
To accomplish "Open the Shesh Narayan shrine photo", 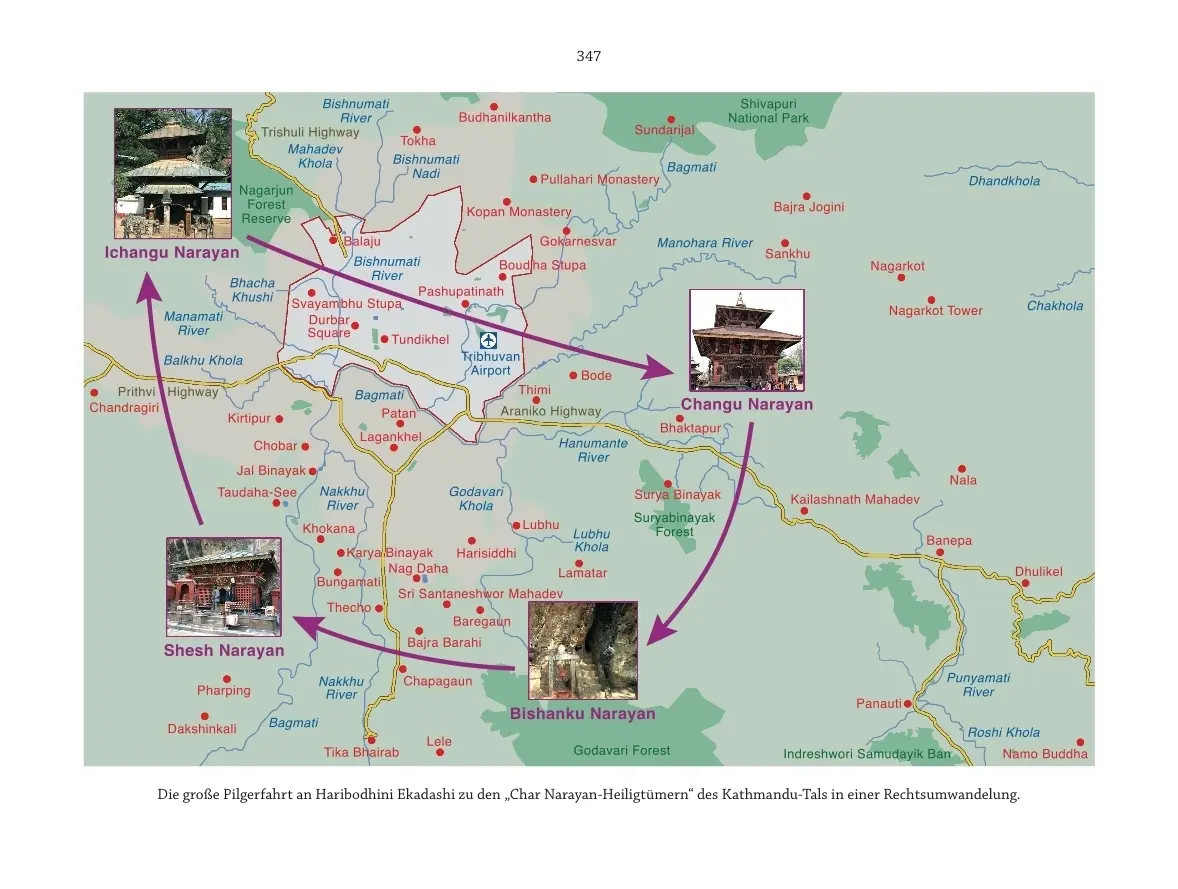I will click(224, 587).
